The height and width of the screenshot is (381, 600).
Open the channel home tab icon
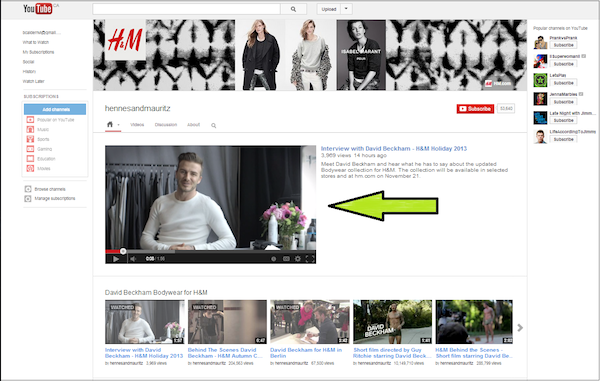point(110,124)
